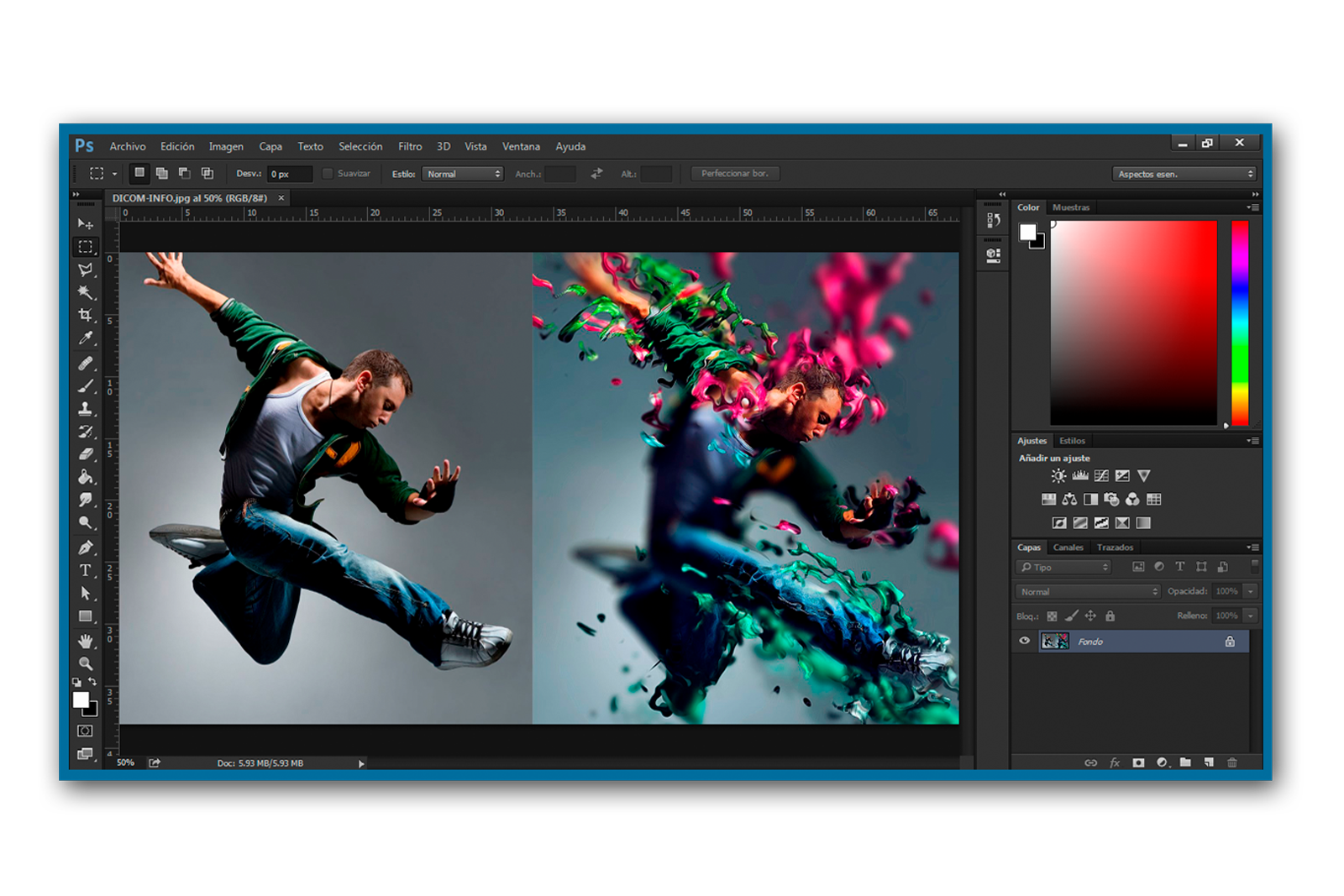The width and height of the screenshot is (1344, 896).
Task: Pick the Eyedropper tool
Action: pos(85,338)
